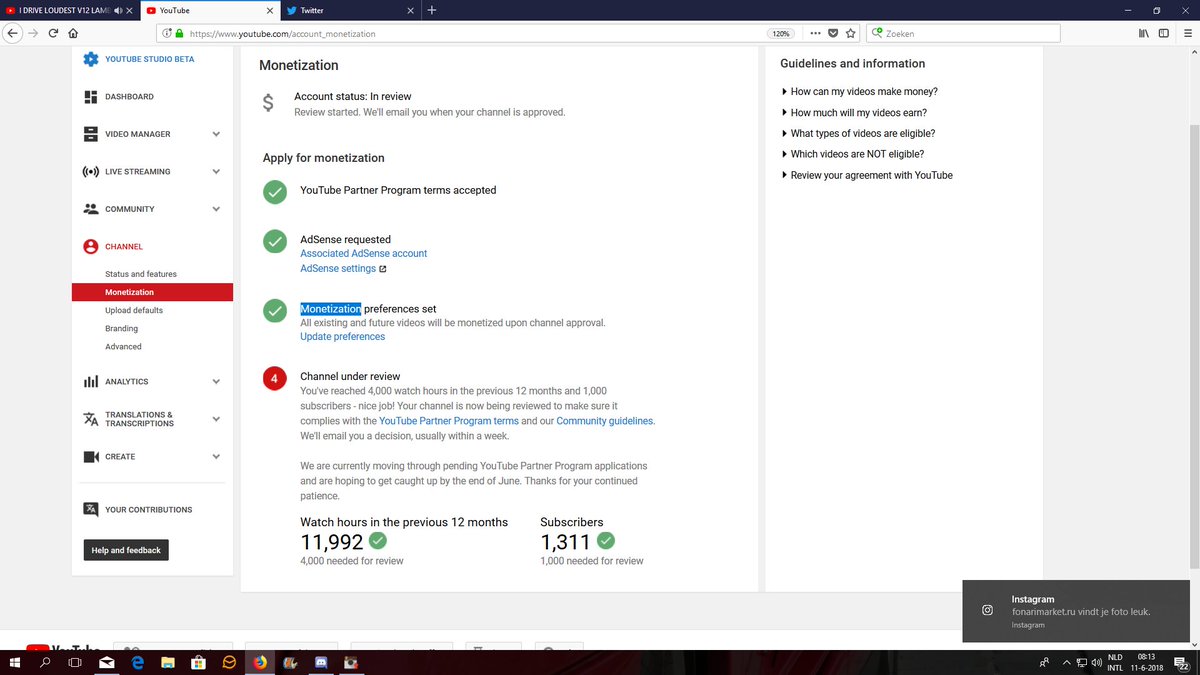Mute the playing tab's speaker icon
The image size is (1200, 675).
pos(119,10)
